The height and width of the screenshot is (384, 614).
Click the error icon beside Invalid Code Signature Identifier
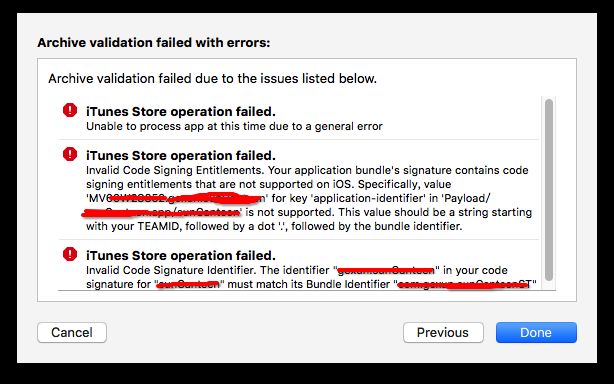click(70, 254)
